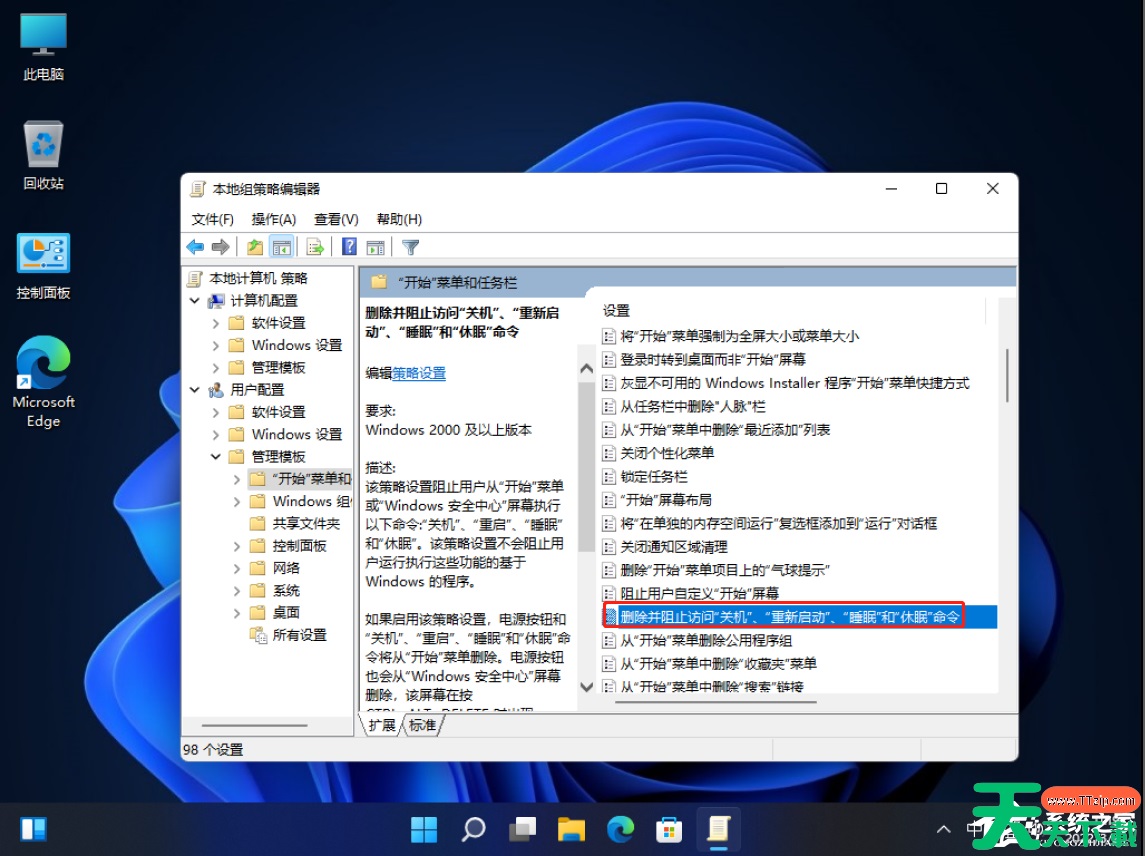The height and width of the screenshot is (856, 1145).
Task: Toggle the Show/Hide console tree icon
Action: (282, 246)
